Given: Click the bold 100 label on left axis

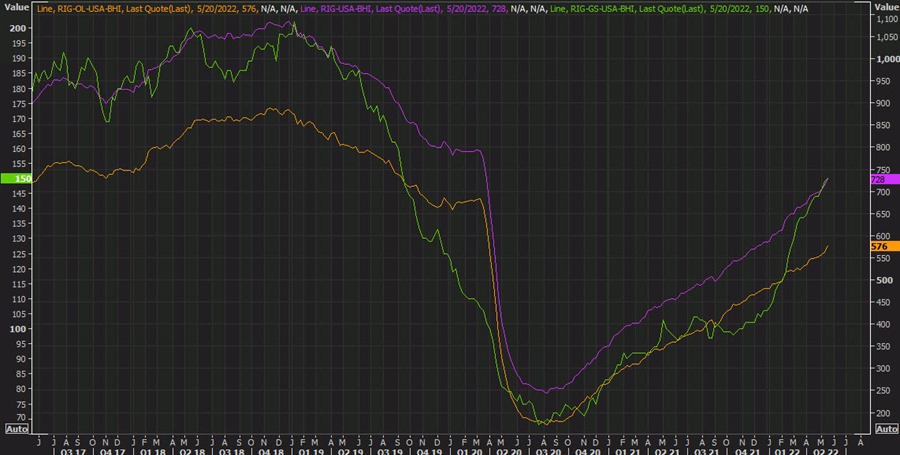Looking at the screenshot, I should pos(20,329).
